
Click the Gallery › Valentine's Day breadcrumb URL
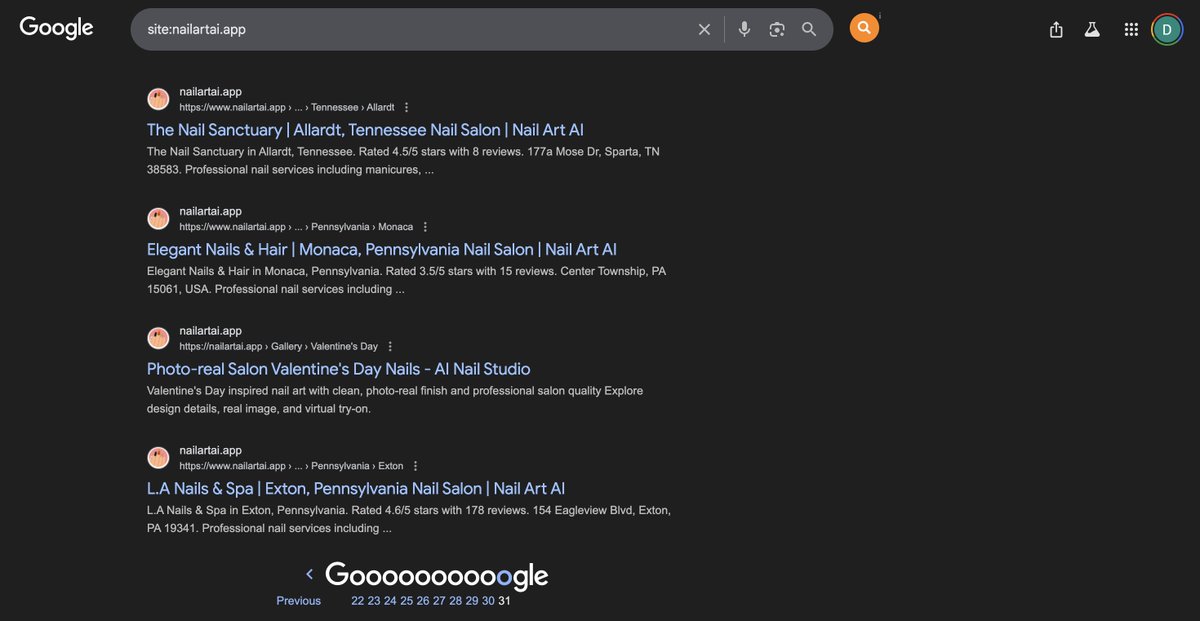pos(279,346)
